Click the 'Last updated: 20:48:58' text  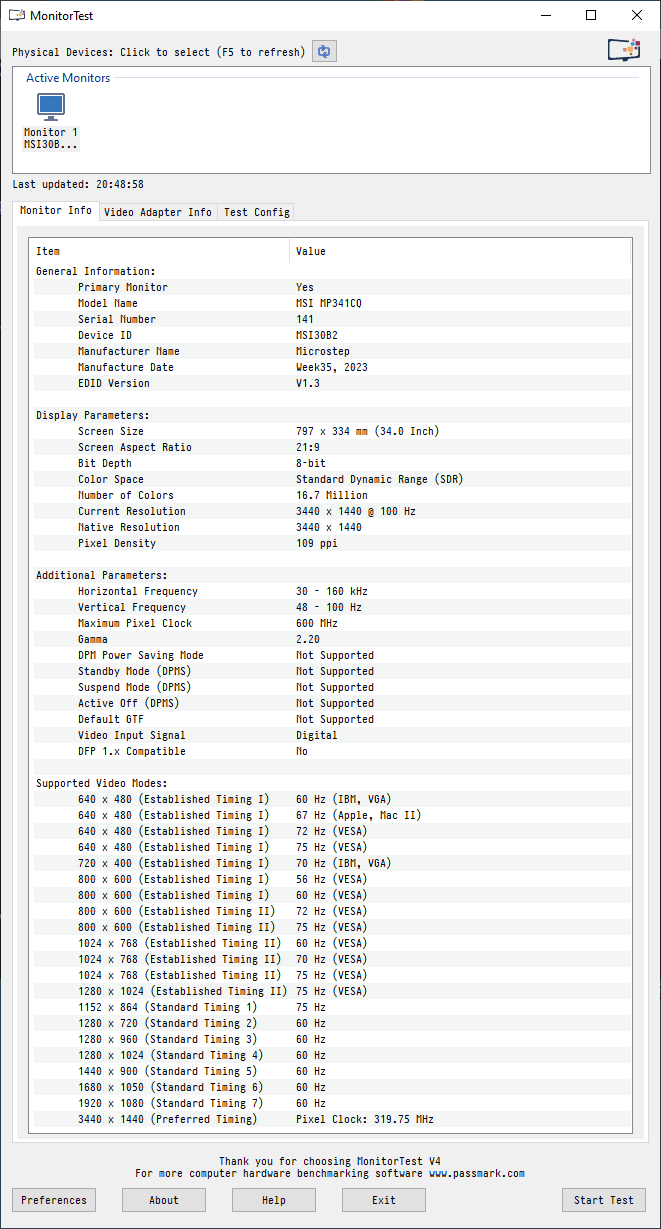[x=78, y=184]
